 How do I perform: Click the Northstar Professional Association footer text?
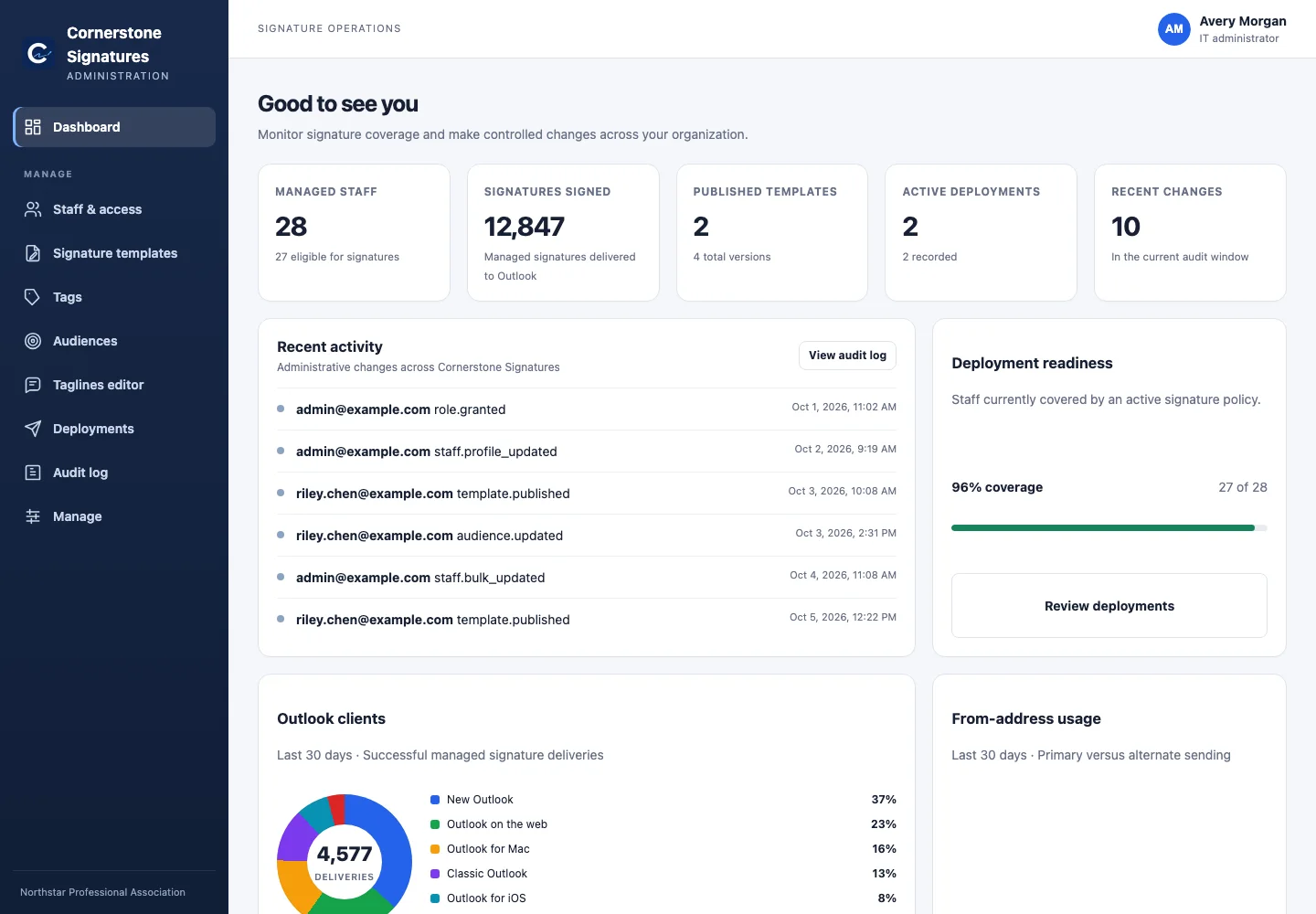[x=102, y=892]
